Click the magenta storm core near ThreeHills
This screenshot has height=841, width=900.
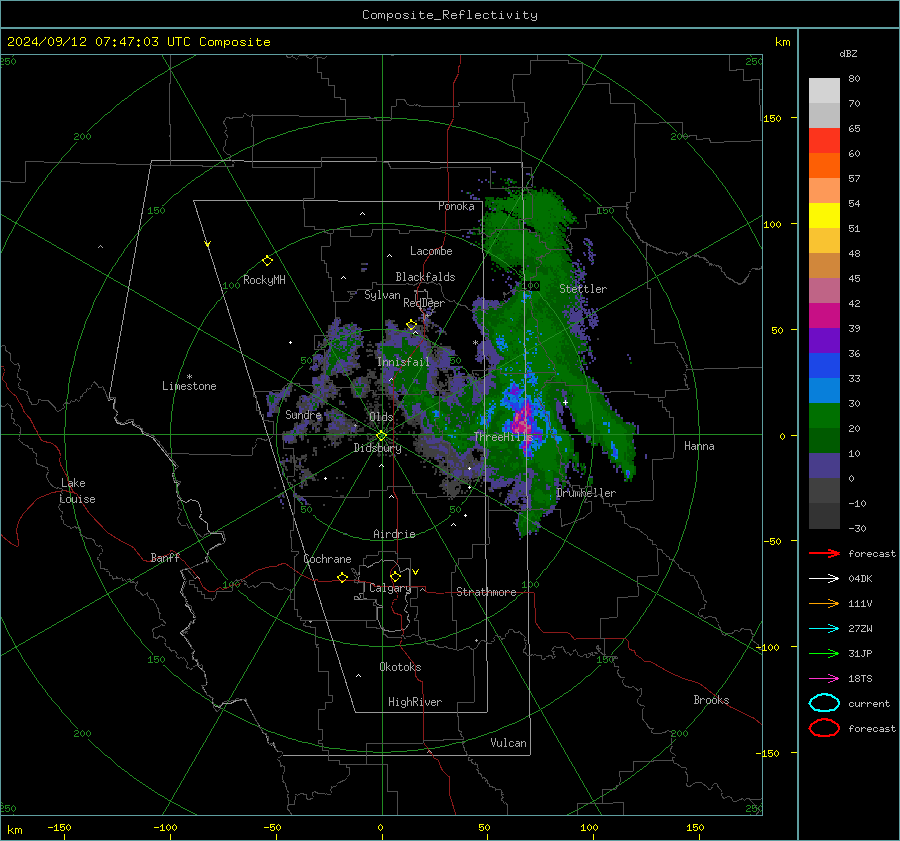[523, 421]
